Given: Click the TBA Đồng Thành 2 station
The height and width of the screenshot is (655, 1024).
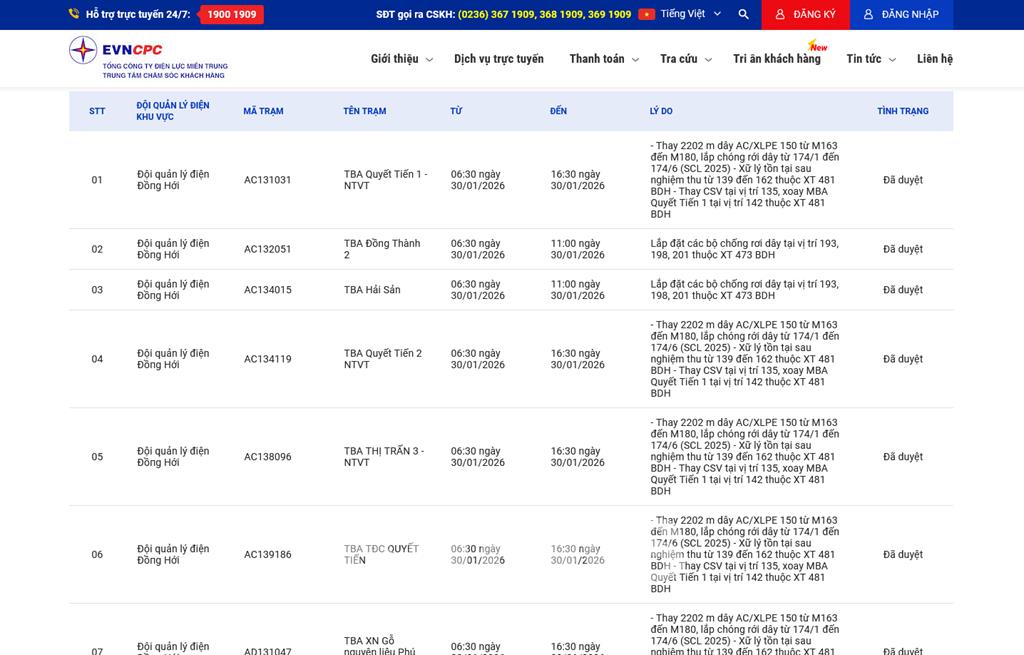Looking at the screenshot, I should tap(382, 249).
